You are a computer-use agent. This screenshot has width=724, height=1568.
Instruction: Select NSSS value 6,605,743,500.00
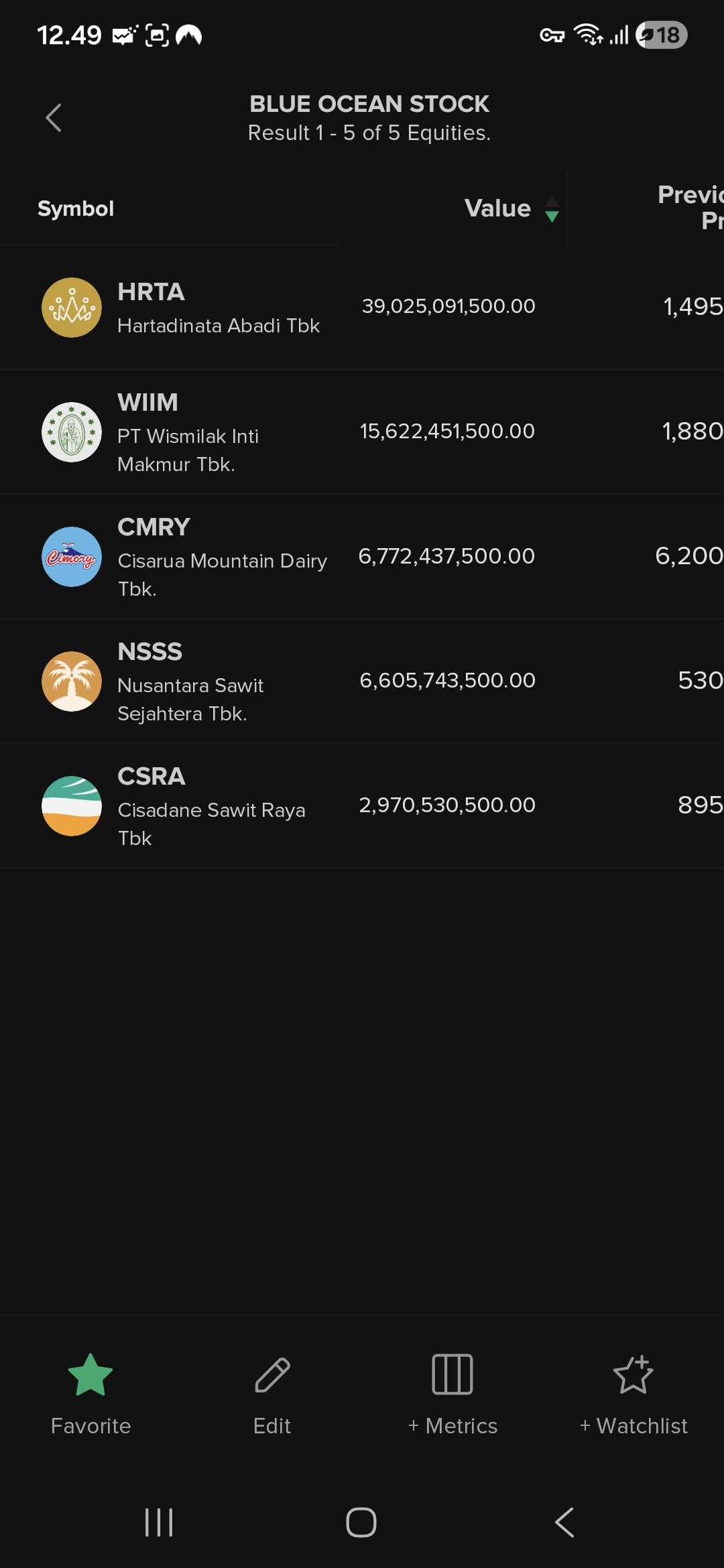pos(447,681)
